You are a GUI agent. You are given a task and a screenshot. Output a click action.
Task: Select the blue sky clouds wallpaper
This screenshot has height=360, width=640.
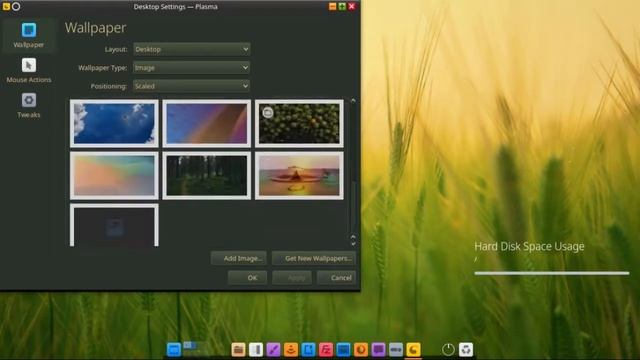pos(114,123)
